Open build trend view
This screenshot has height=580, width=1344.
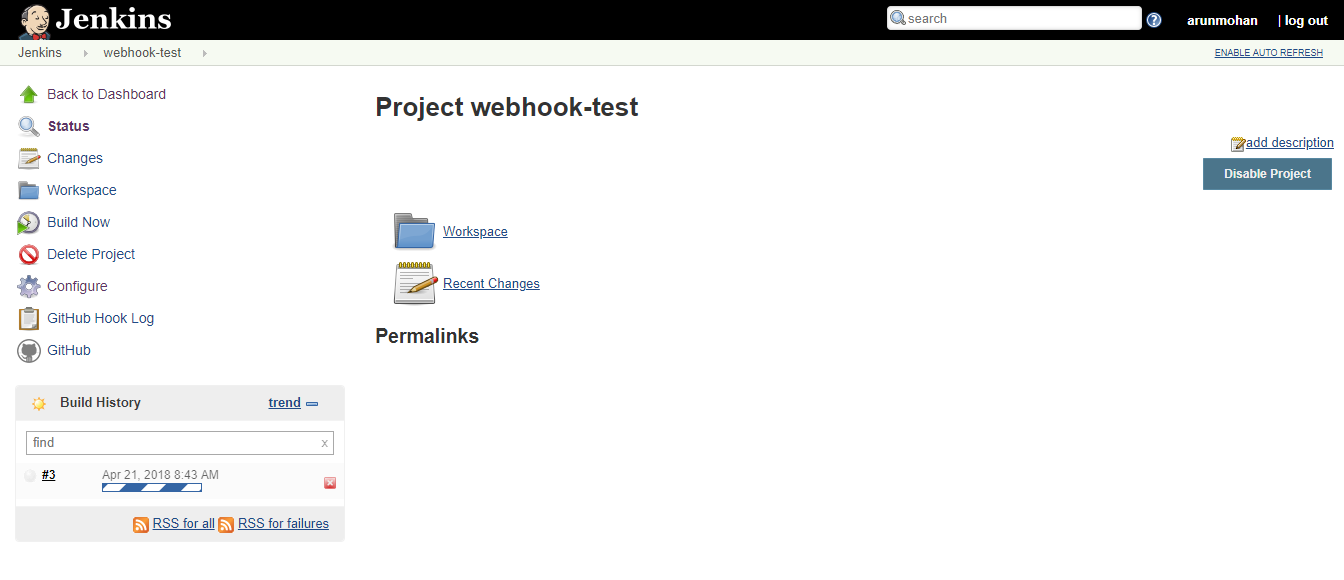(x=283, y=402)
